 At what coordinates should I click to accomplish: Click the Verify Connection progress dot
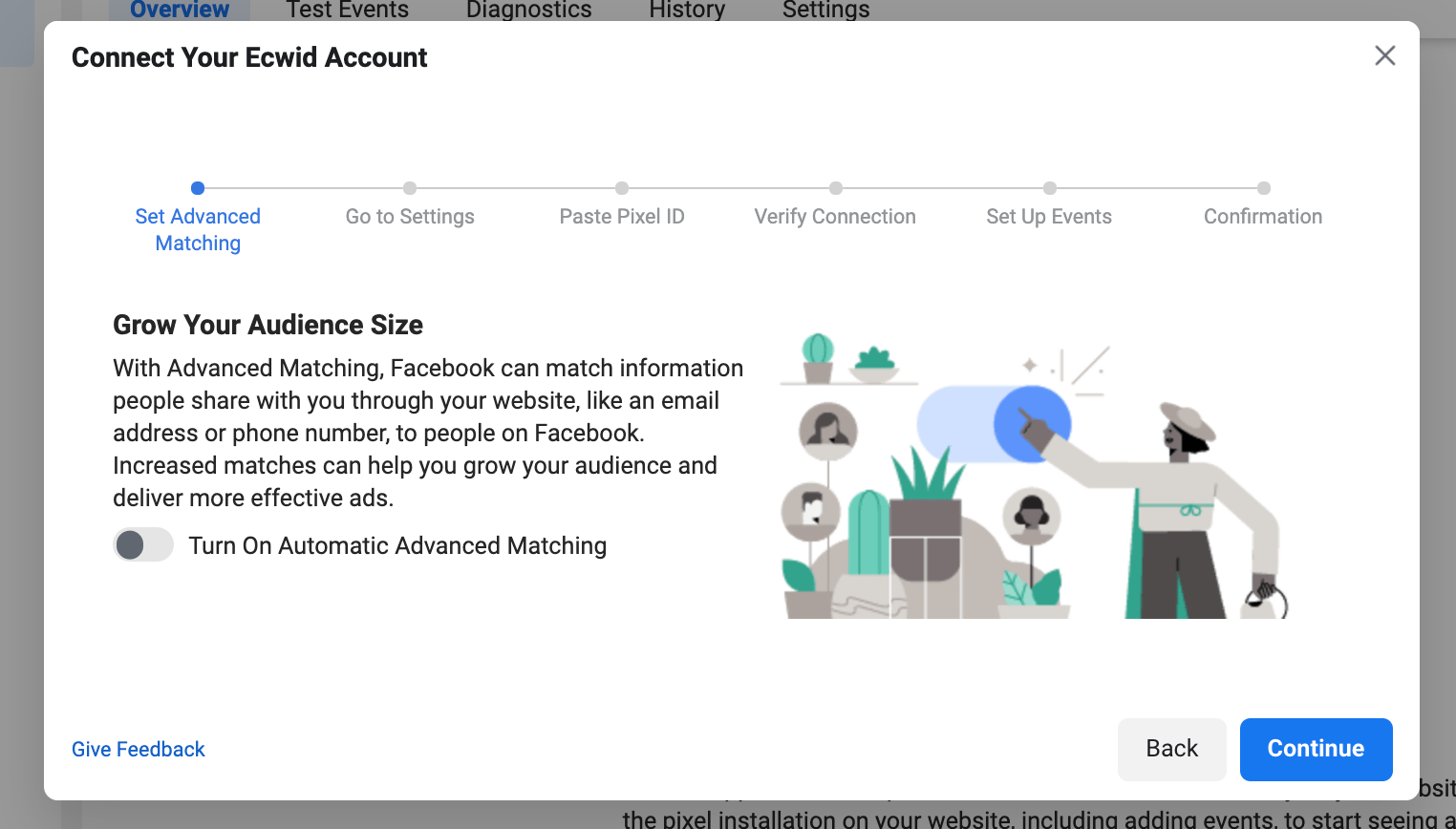[x=836, y=188]
